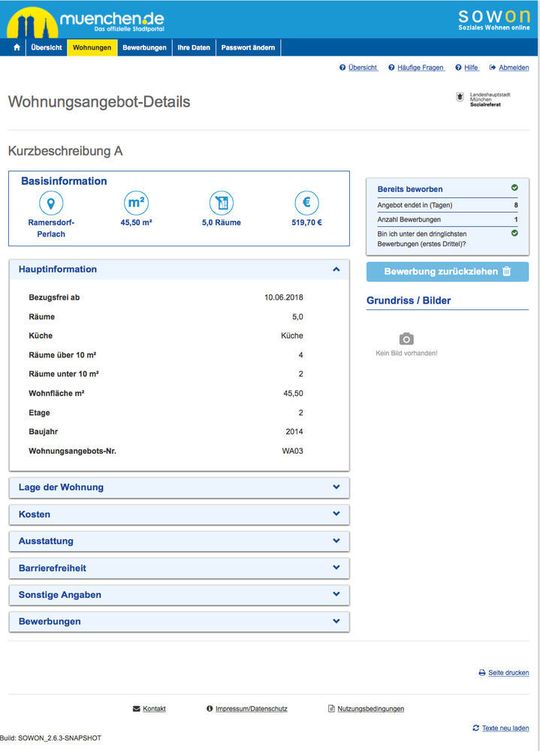
Task: Open the Impressum/Datenschutz link
Action: [x=251, y=709]
